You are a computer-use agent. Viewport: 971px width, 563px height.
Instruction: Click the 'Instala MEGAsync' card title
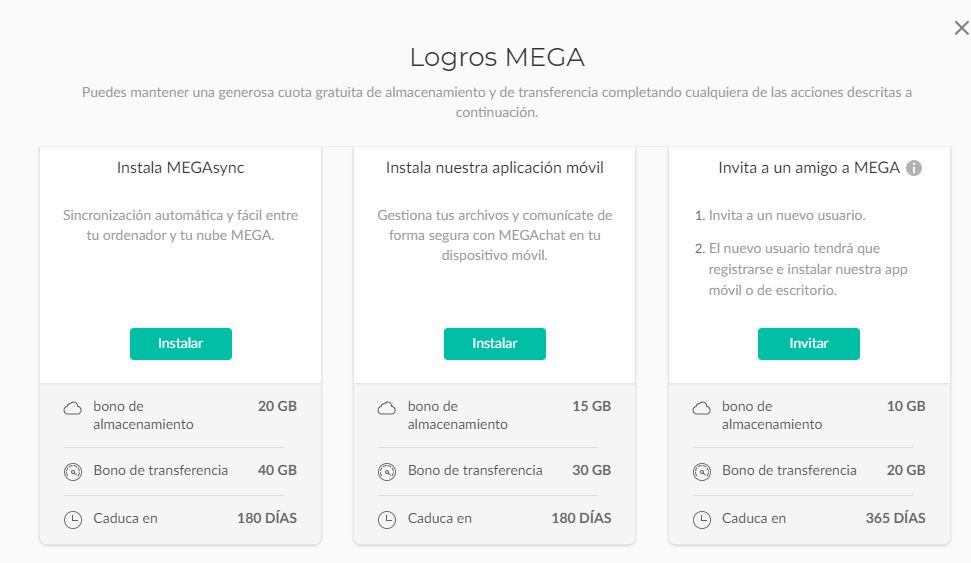[180, 168]
